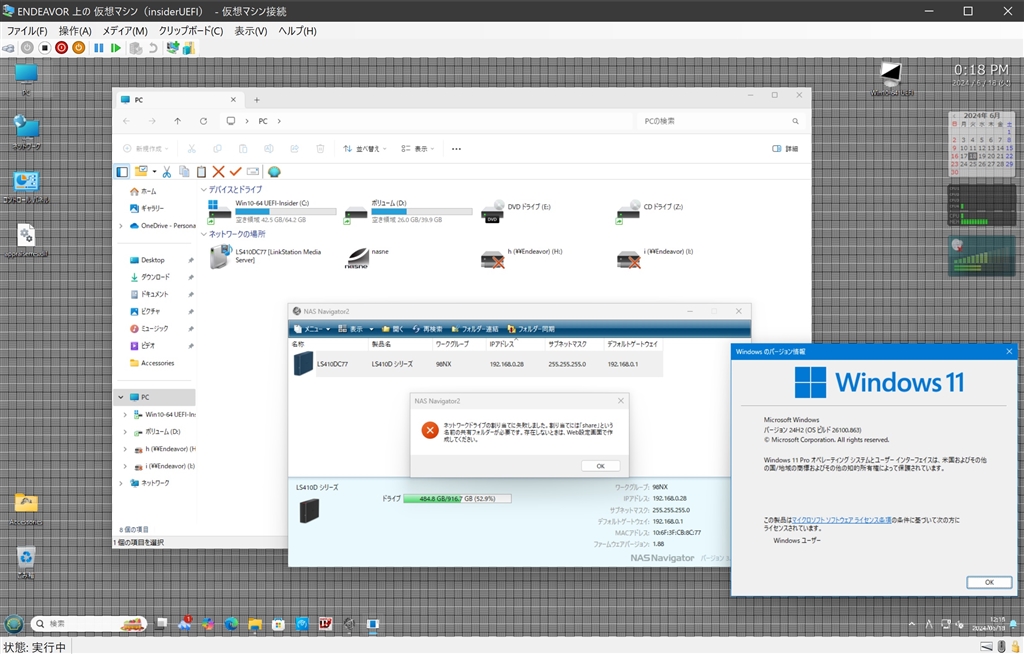Click the red Shut Down VM icon

coord(61,48)
